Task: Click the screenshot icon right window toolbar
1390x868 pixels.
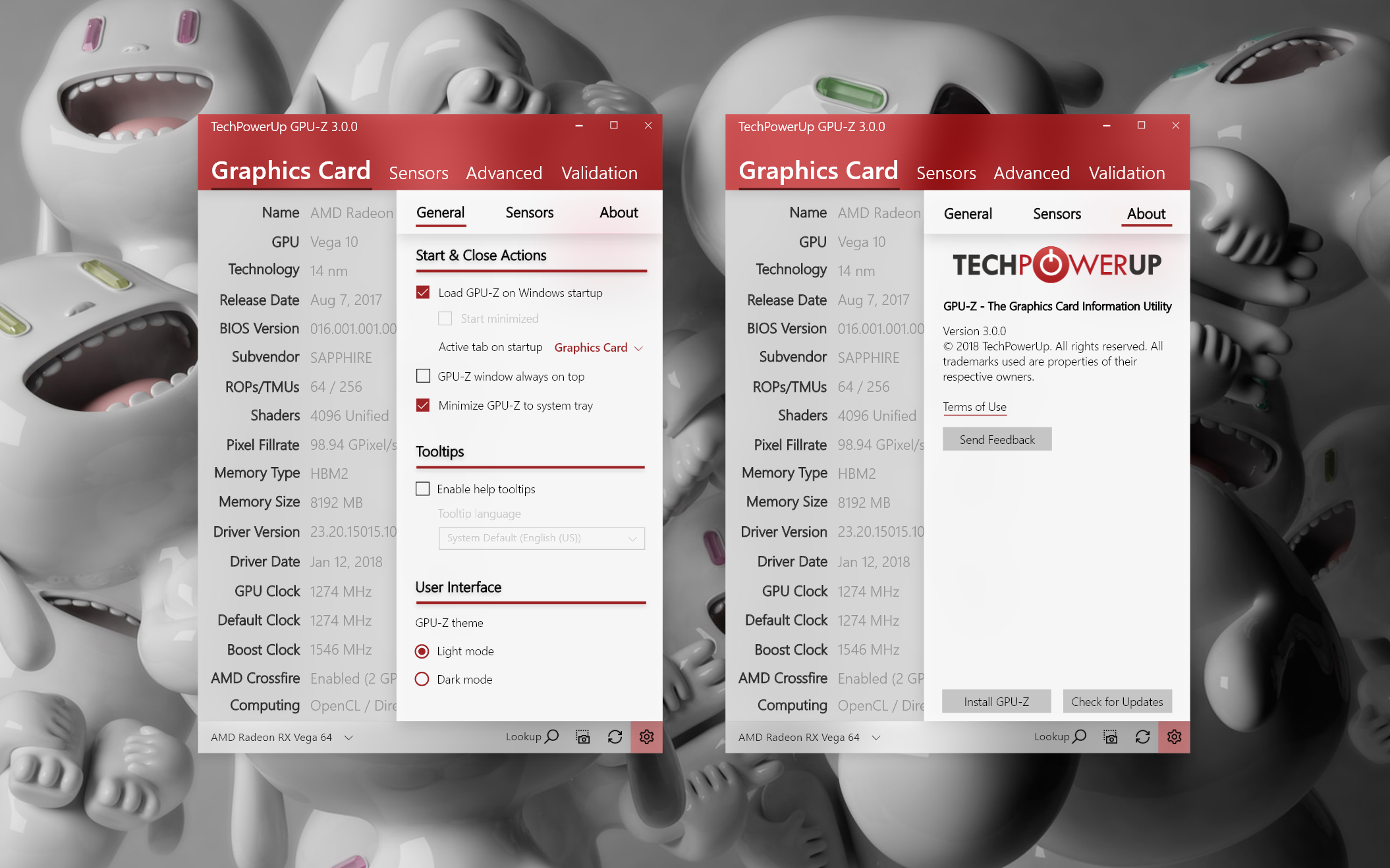Action: pyautogui.click(x=1110, y=737)
